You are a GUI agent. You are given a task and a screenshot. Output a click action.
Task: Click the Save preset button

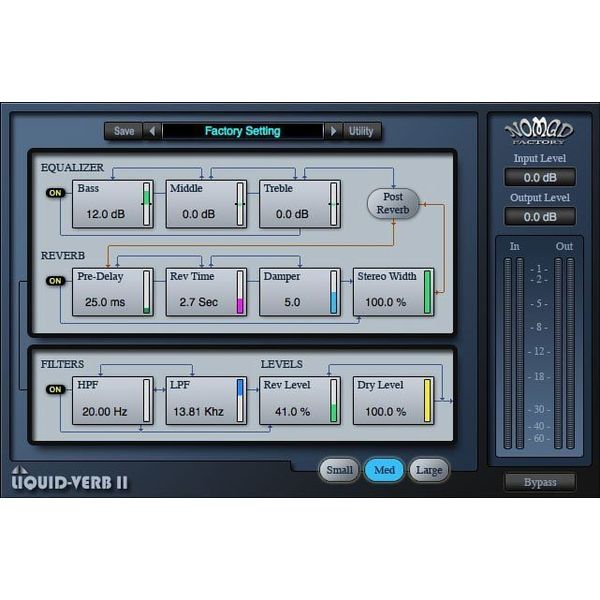(123, 131)
